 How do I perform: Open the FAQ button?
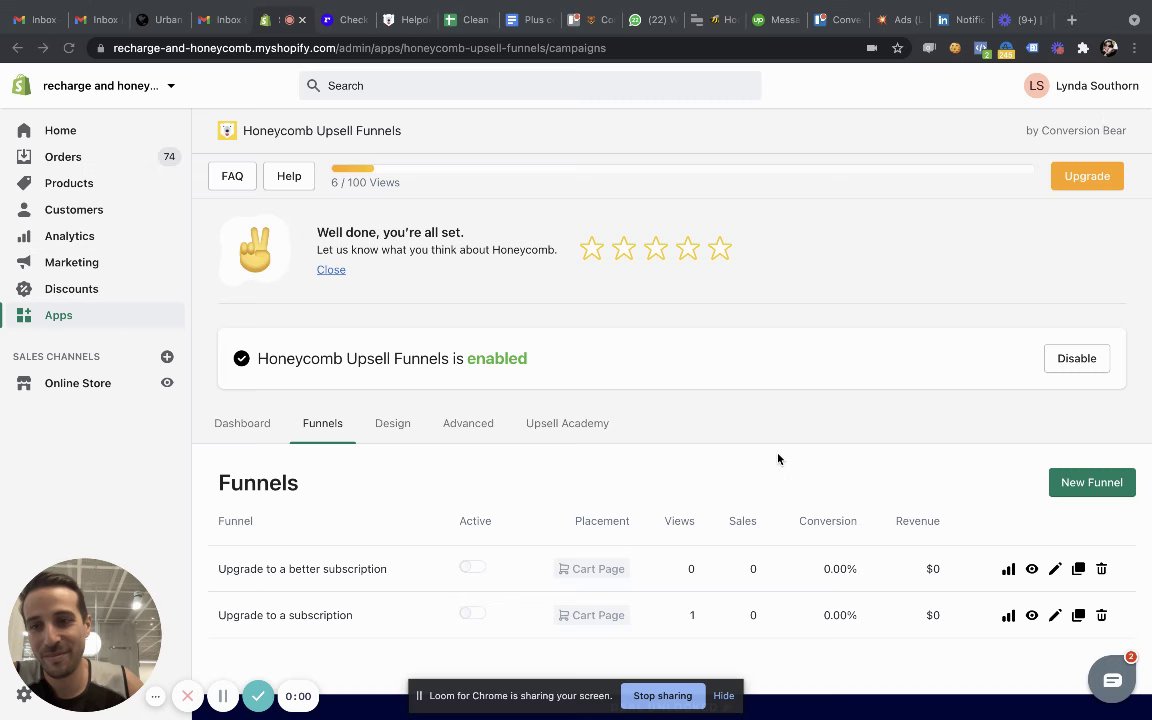[232, 176]
